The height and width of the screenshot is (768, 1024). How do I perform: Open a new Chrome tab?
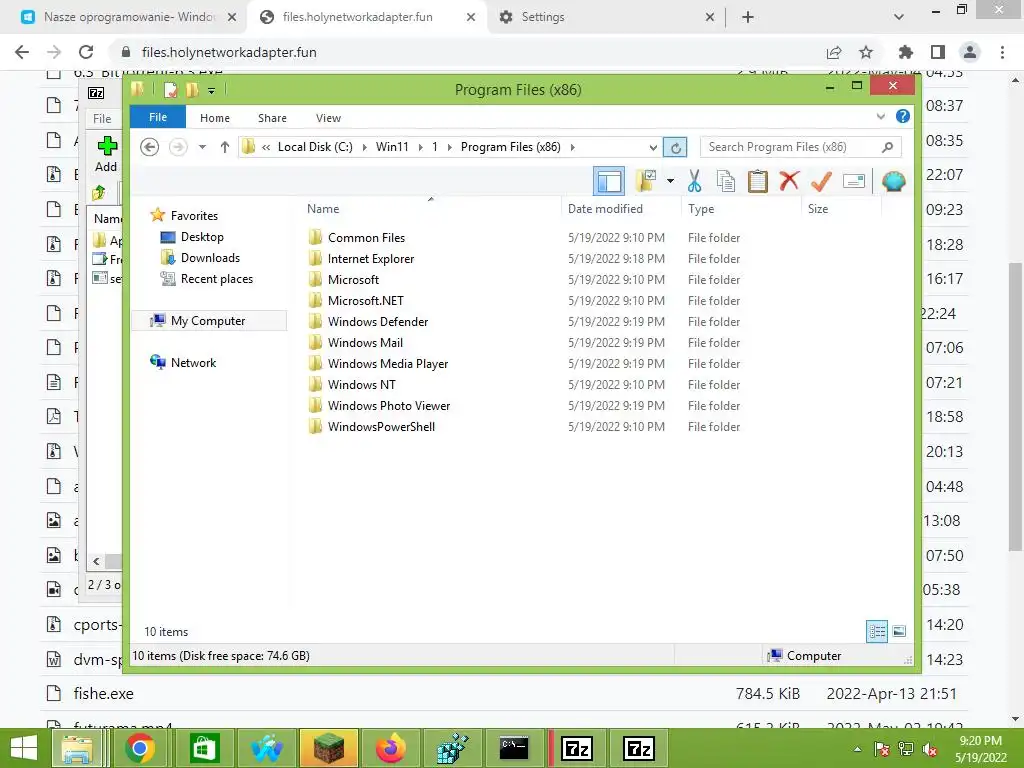click(748, 17)
